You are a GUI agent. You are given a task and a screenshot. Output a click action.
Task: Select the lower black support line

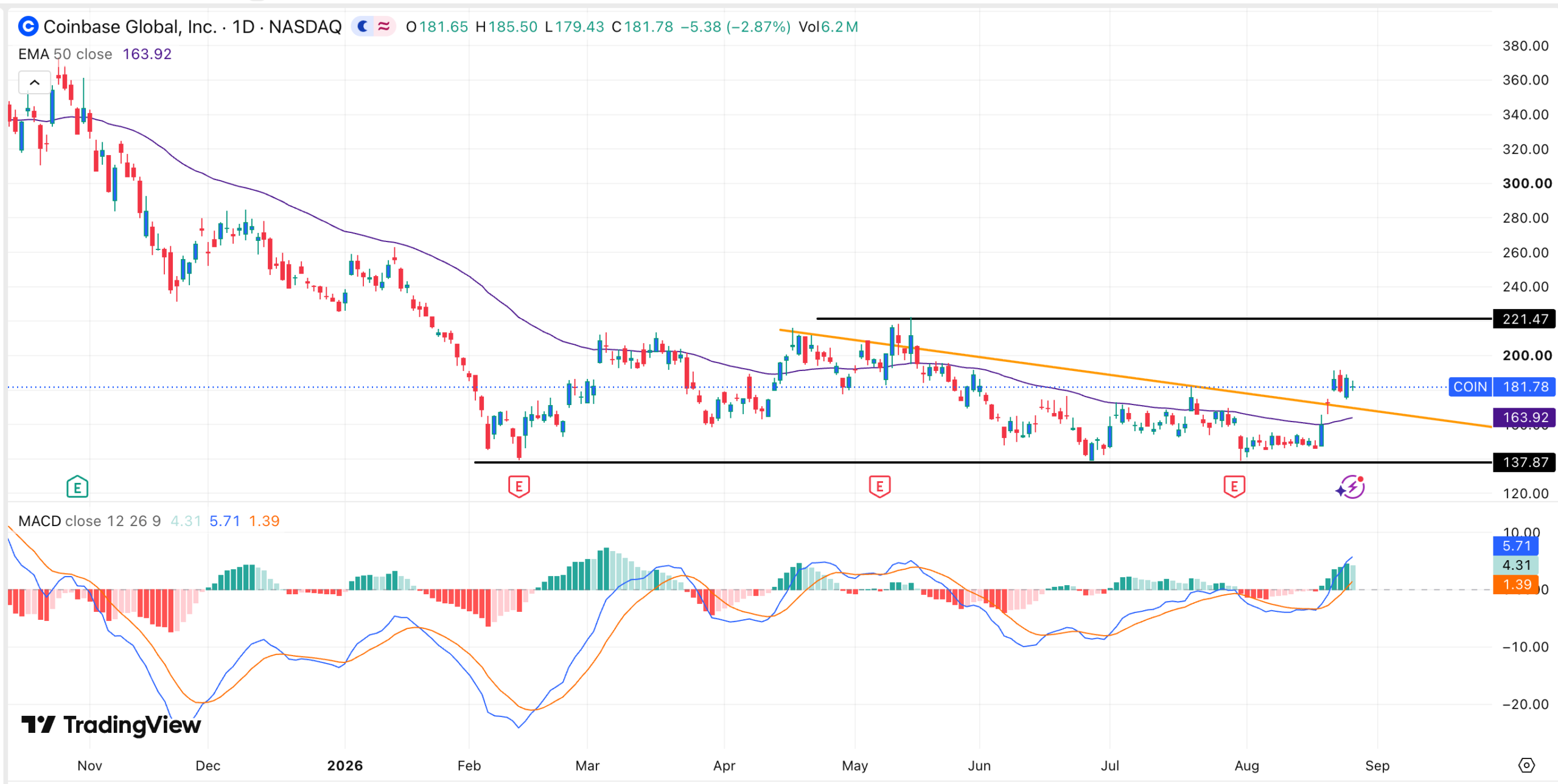click(x=983, y=462)
